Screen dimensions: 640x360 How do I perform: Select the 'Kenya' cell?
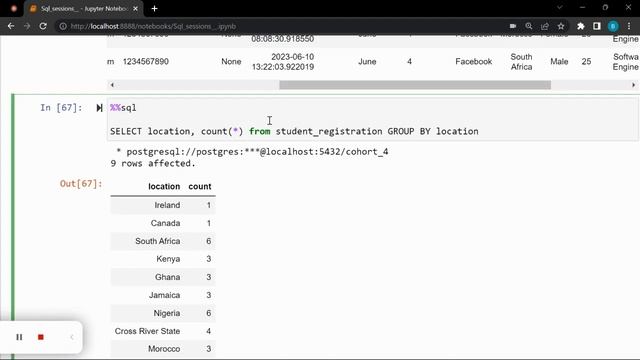[168, 259]
